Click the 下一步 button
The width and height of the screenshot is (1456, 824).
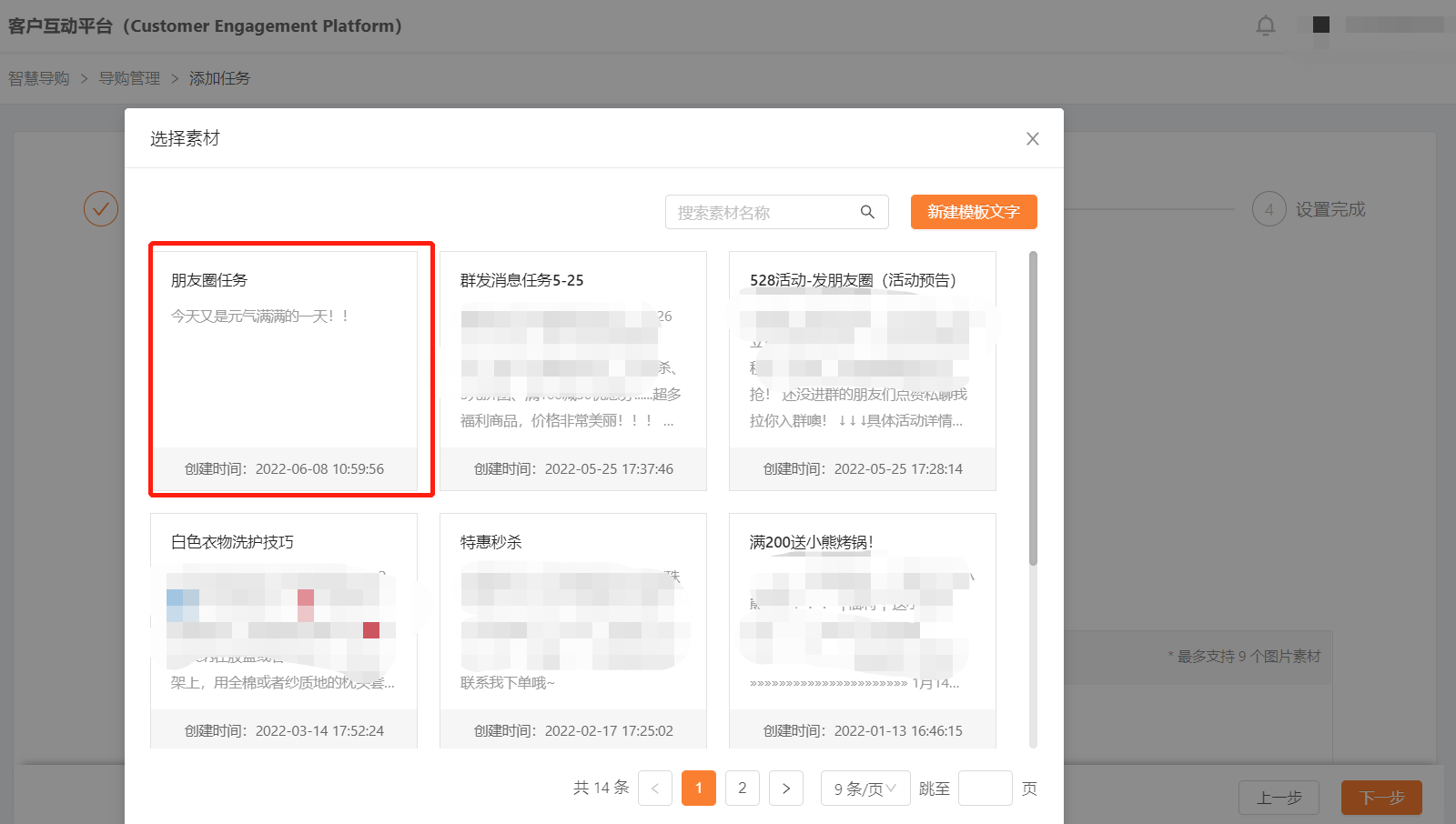pyautogui.click(x=1381, y=798)
